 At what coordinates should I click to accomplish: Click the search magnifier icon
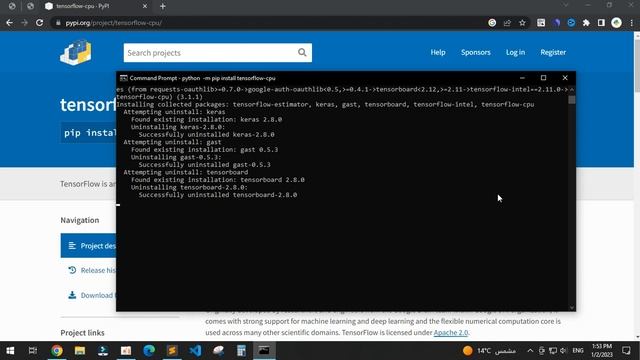[302, 53]
